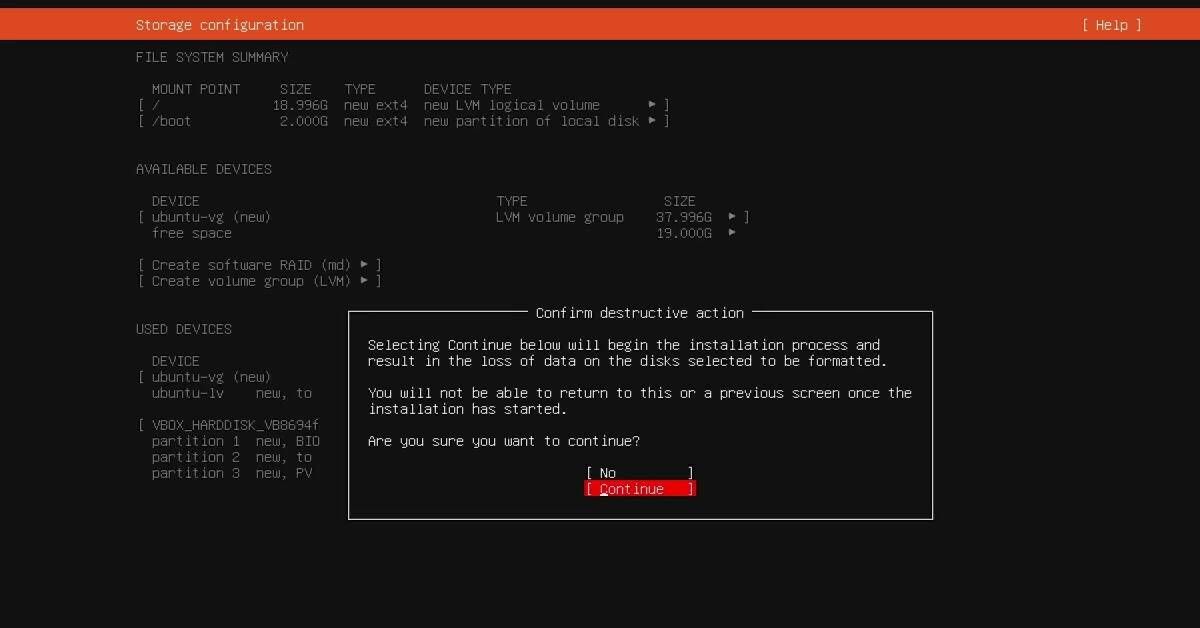Viewport: 1200px width, 628px height.
Task: Click arrow icon on /boot mount row
Action: click(x=652, y=121)
